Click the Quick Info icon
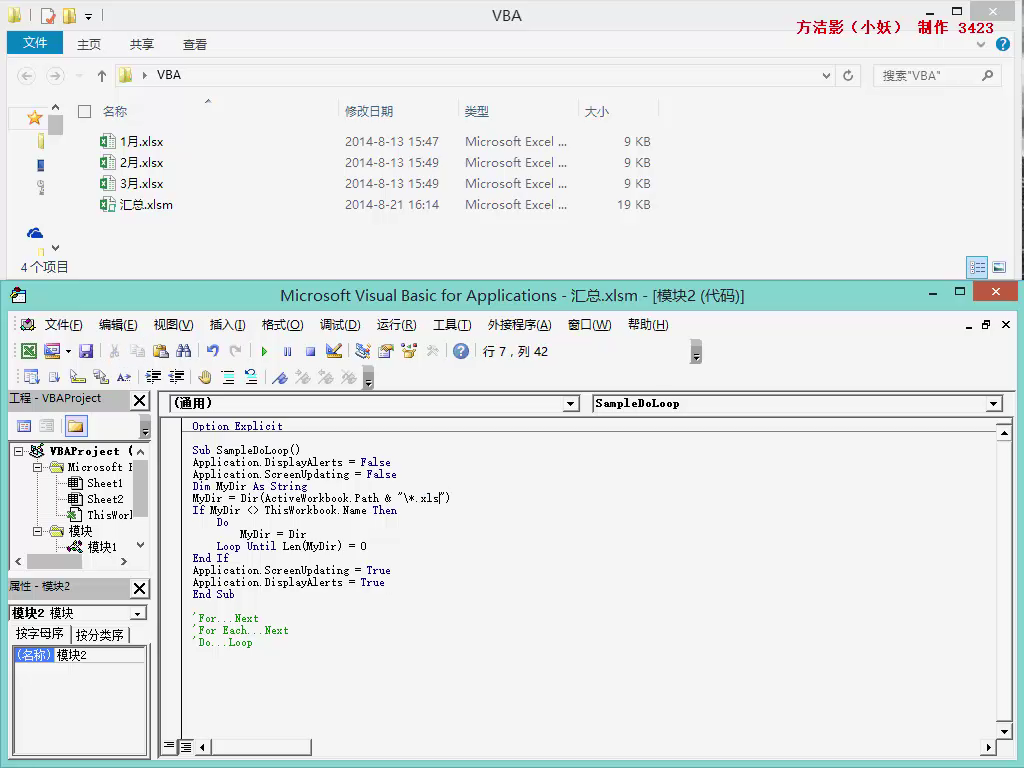This screenshot has width=1024, height=768. tap(78, 377)
